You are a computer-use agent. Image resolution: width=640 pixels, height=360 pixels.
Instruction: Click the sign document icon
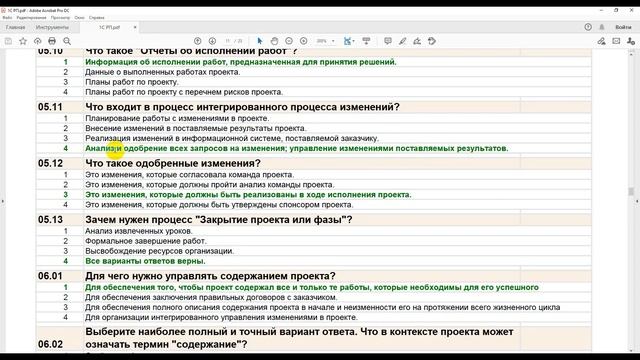tap(417, 41)
